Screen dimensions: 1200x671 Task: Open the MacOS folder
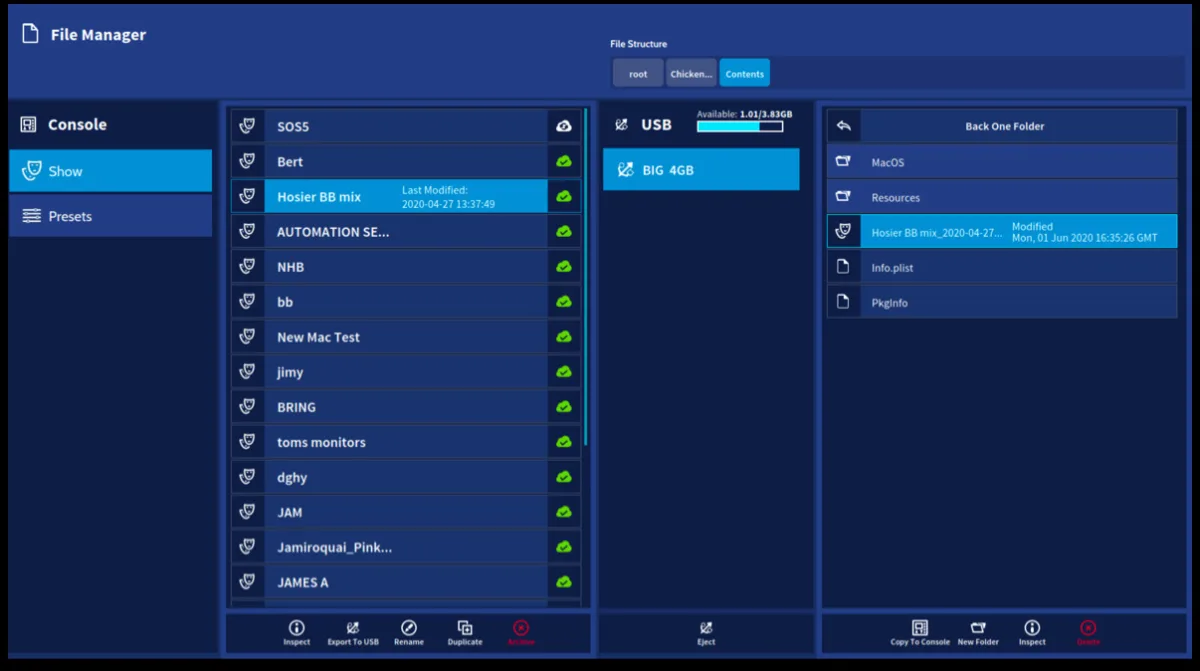click(1002, 162)
